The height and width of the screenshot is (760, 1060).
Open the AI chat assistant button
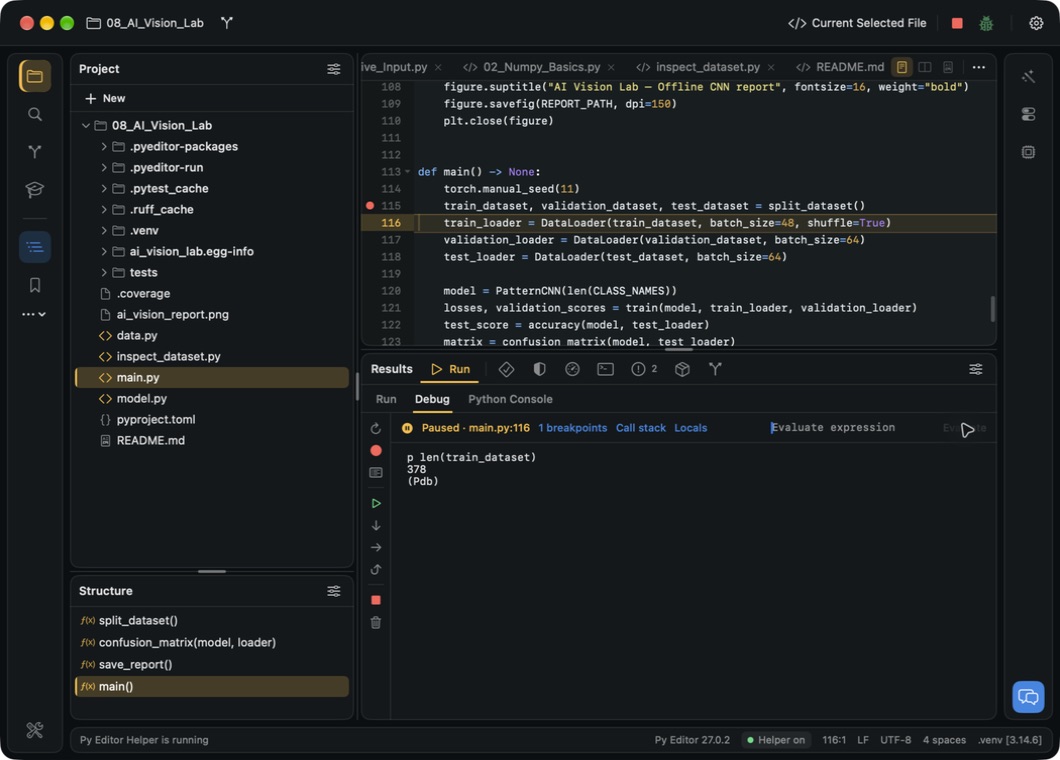click(x=1028, y=696)
